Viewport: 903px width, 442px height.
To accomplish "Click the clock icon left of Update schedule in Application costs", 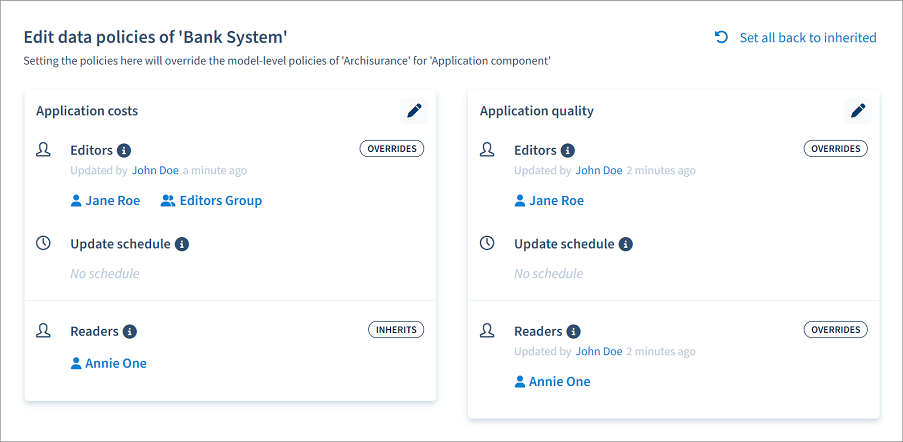I will coord(43,243).
